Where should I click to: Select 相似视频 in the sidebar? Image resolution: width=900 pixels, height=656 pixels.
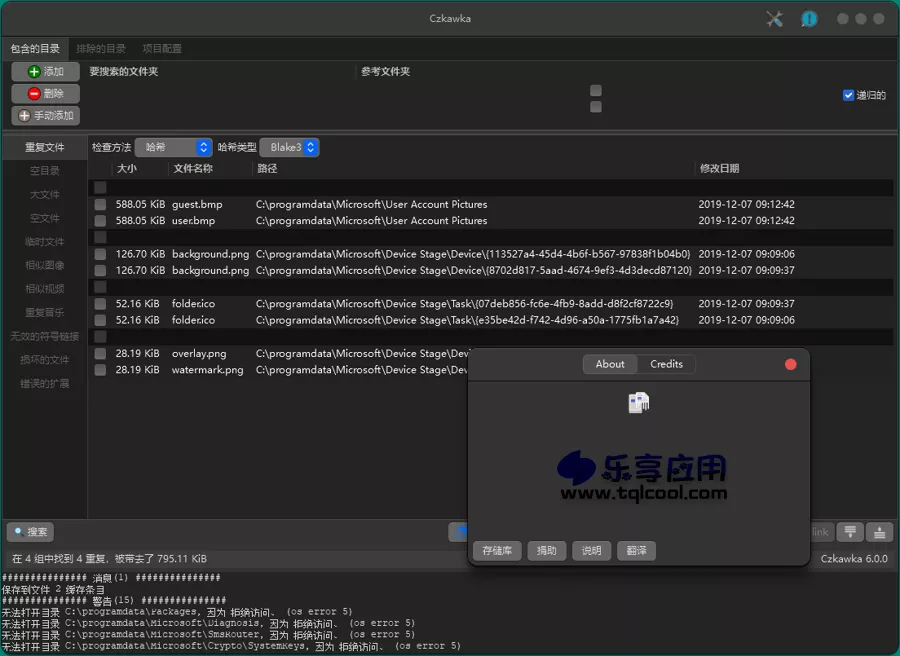(45, 289)
